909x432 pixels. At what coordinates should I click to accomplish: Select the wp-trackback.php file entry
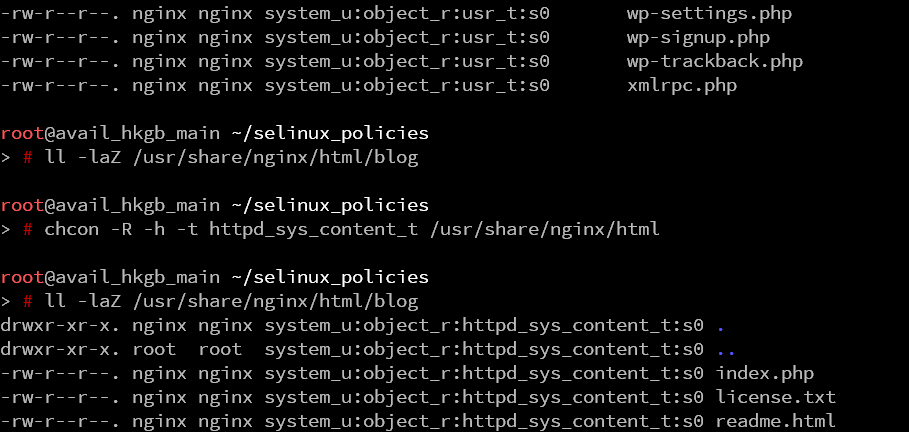coord(714,62)
